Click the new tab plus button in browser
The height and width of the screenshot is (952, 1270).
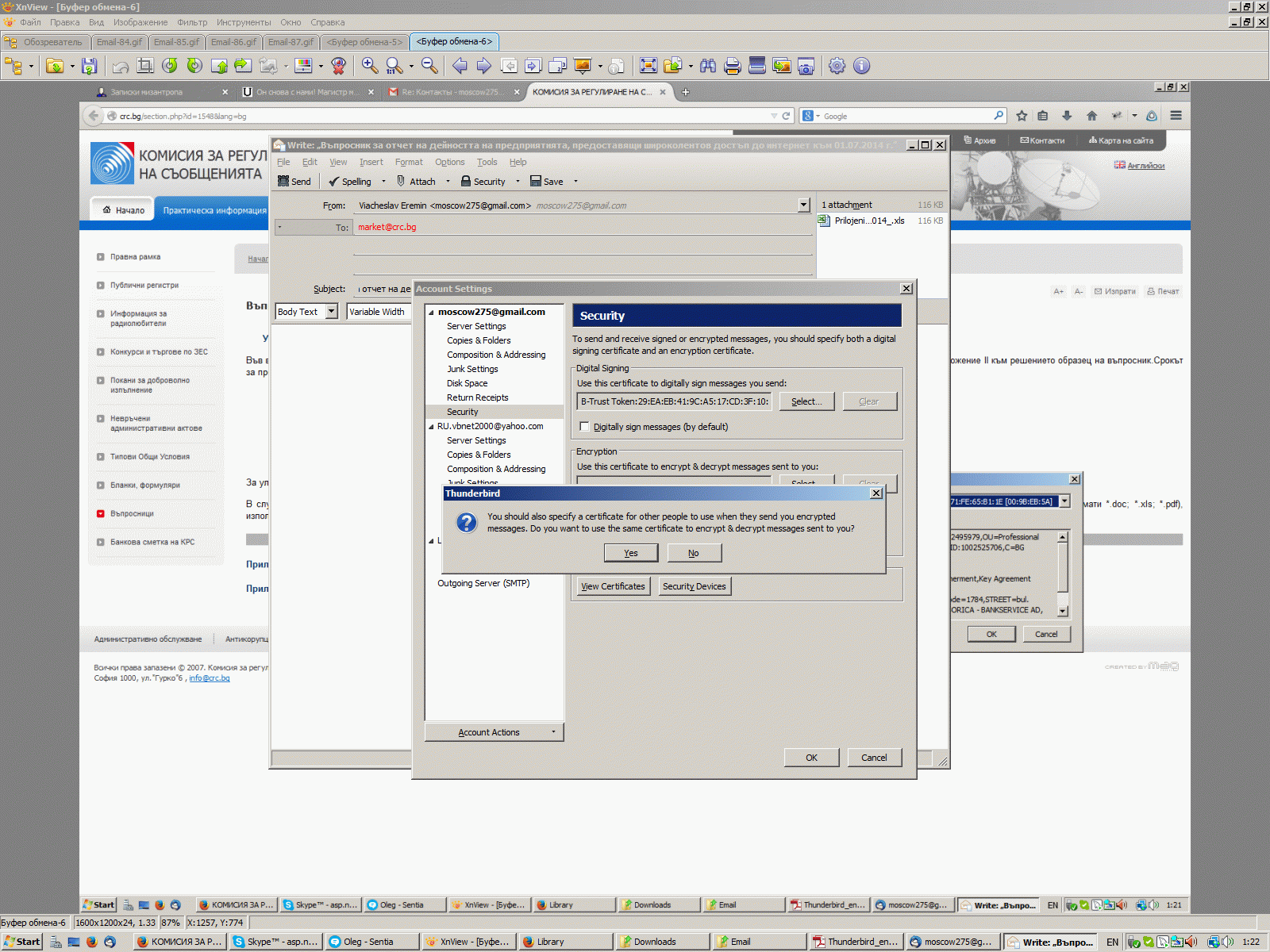(686, 92)
